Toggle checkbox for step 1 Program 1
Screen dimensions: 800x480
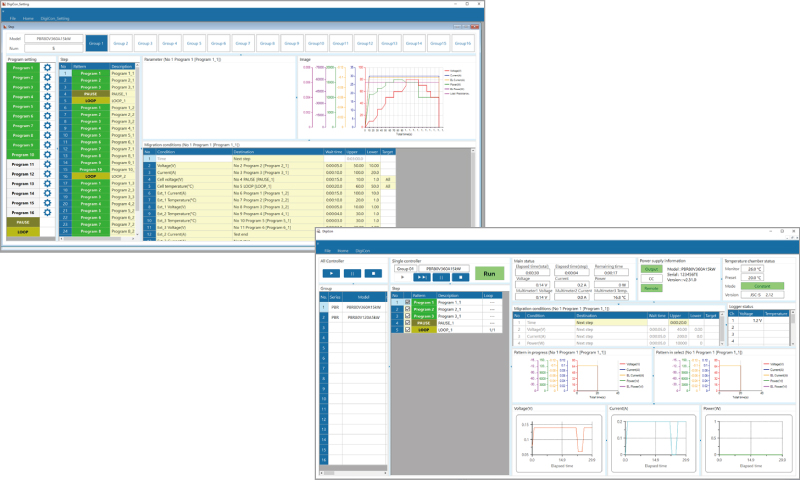tap(406, 302)
